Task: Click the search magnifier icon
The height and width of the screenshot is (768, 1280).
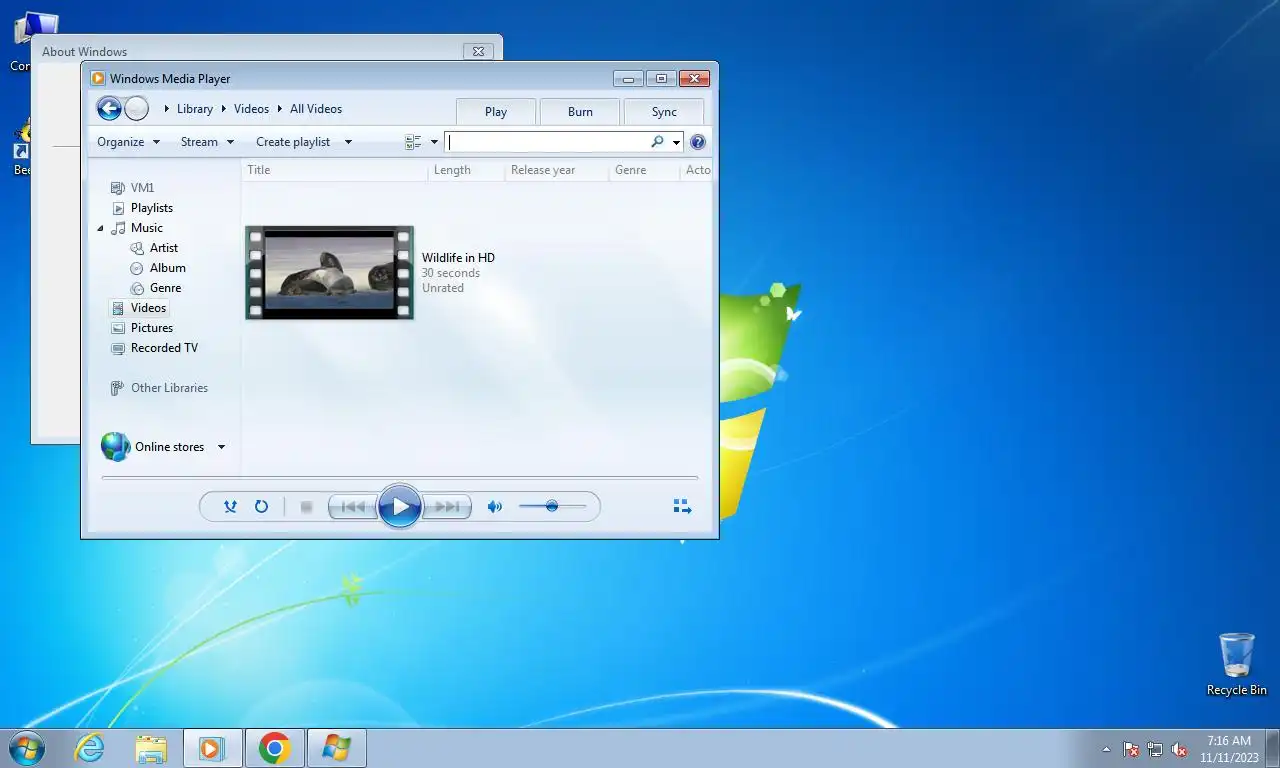Action: pyautogui.click(x=657, y=142)
